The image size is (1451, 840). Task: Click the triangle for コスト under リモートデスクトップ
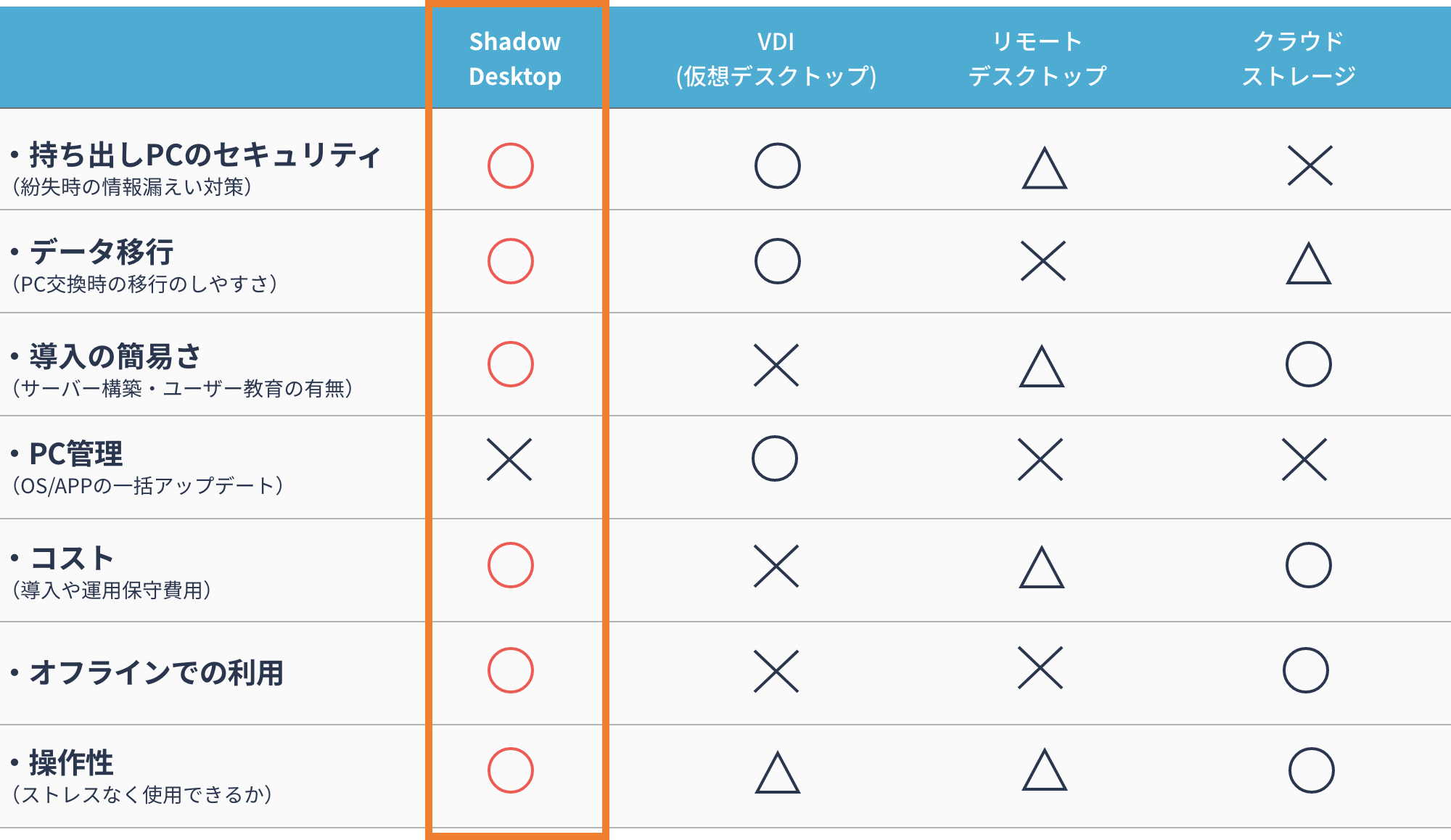[x=1042, y=567]
